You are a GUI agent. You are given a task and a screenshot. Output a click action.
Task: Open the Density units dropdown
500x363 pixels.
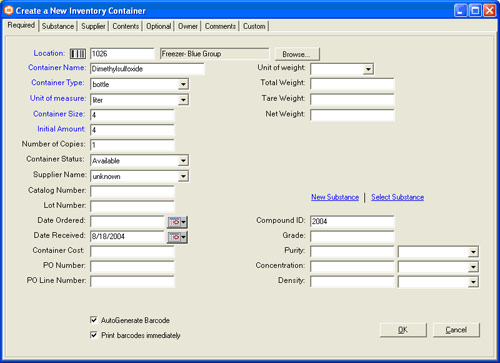[473, 282]
